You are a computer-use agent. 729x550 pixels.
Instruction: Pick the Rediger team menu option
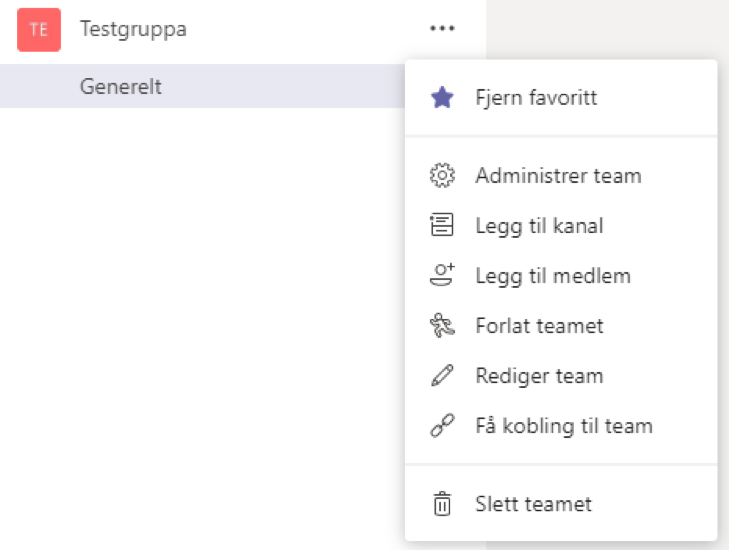coord(539,376)
